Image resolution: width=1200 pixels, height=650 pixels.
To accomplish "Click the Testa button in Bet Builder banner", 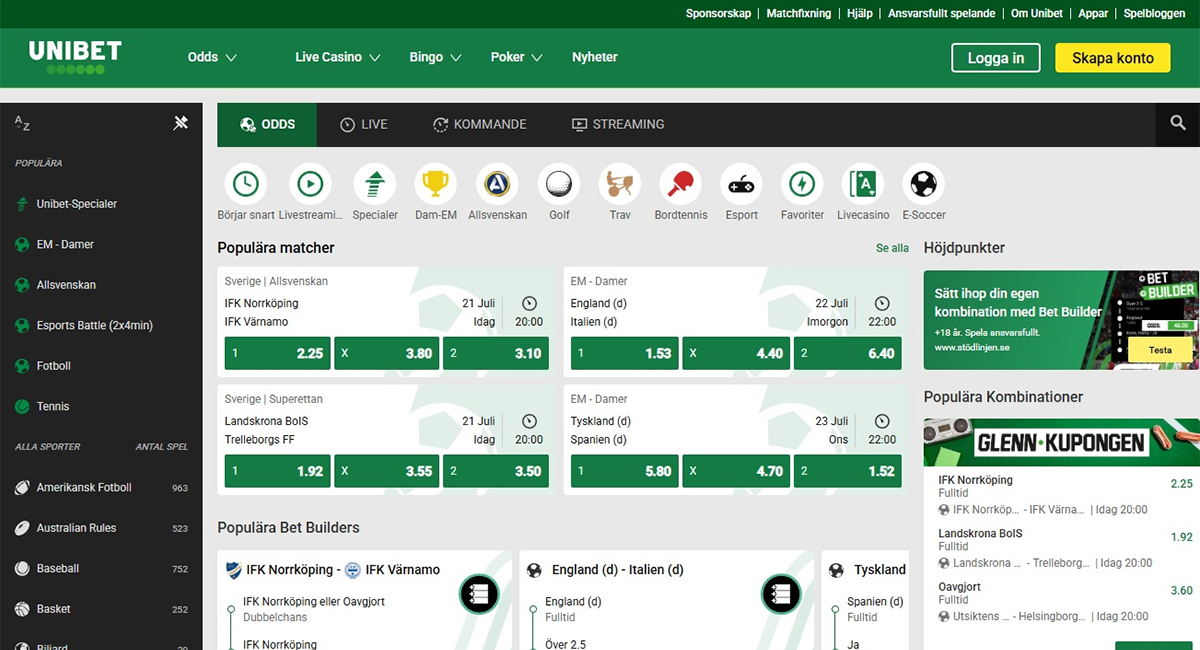I will pos(1160,350).
